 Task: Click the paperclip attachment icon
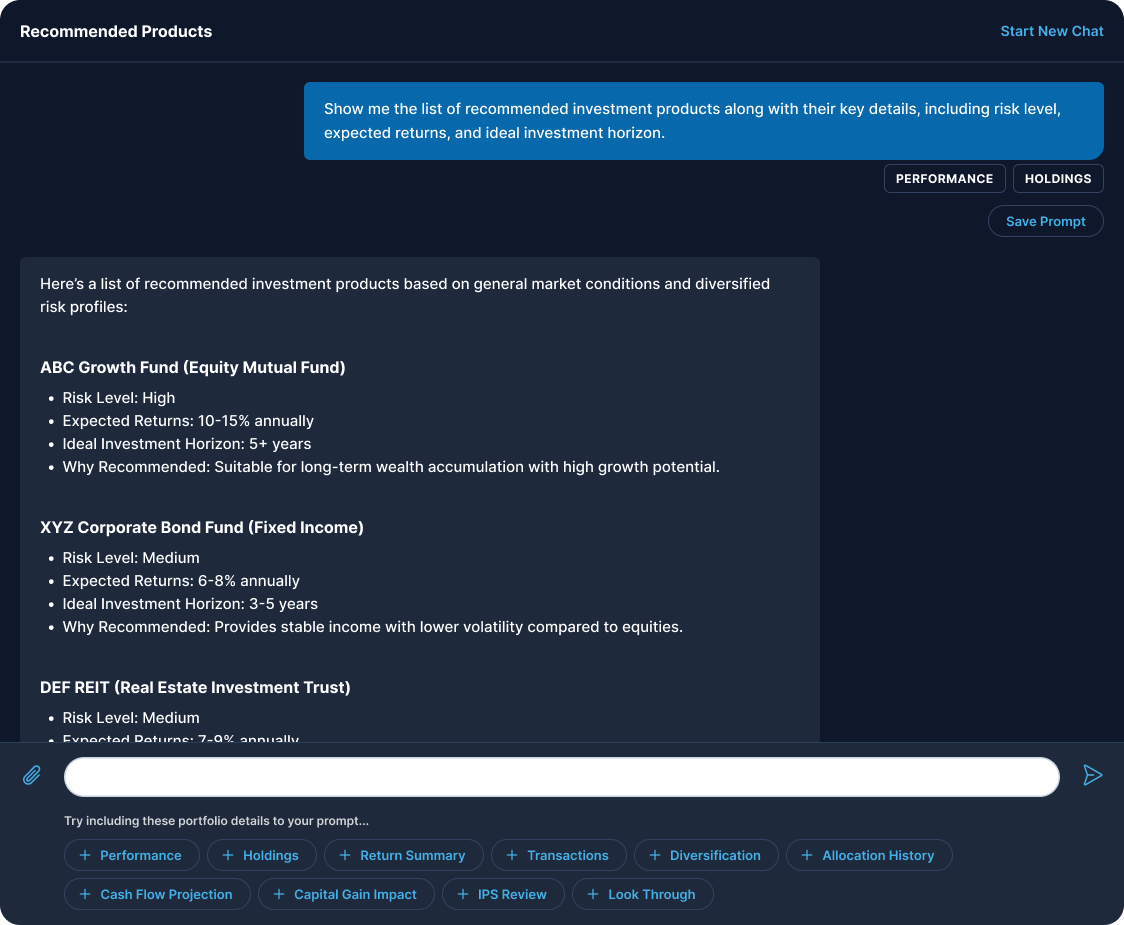[32, 775]
